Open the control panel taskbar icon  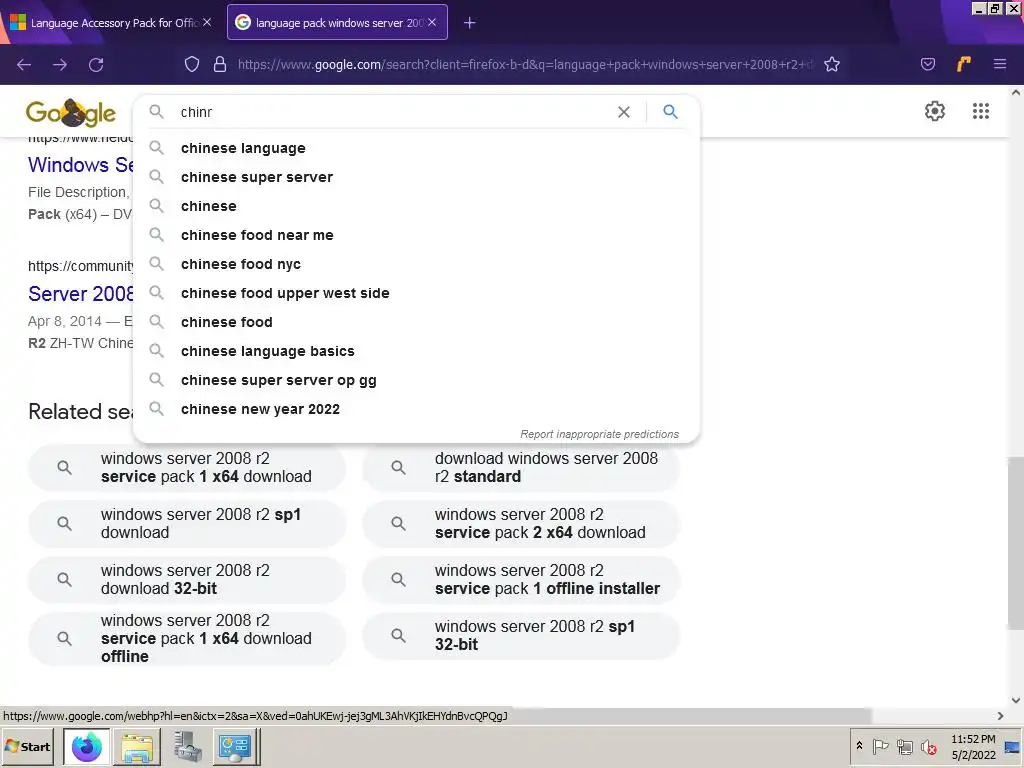point(236,746)
